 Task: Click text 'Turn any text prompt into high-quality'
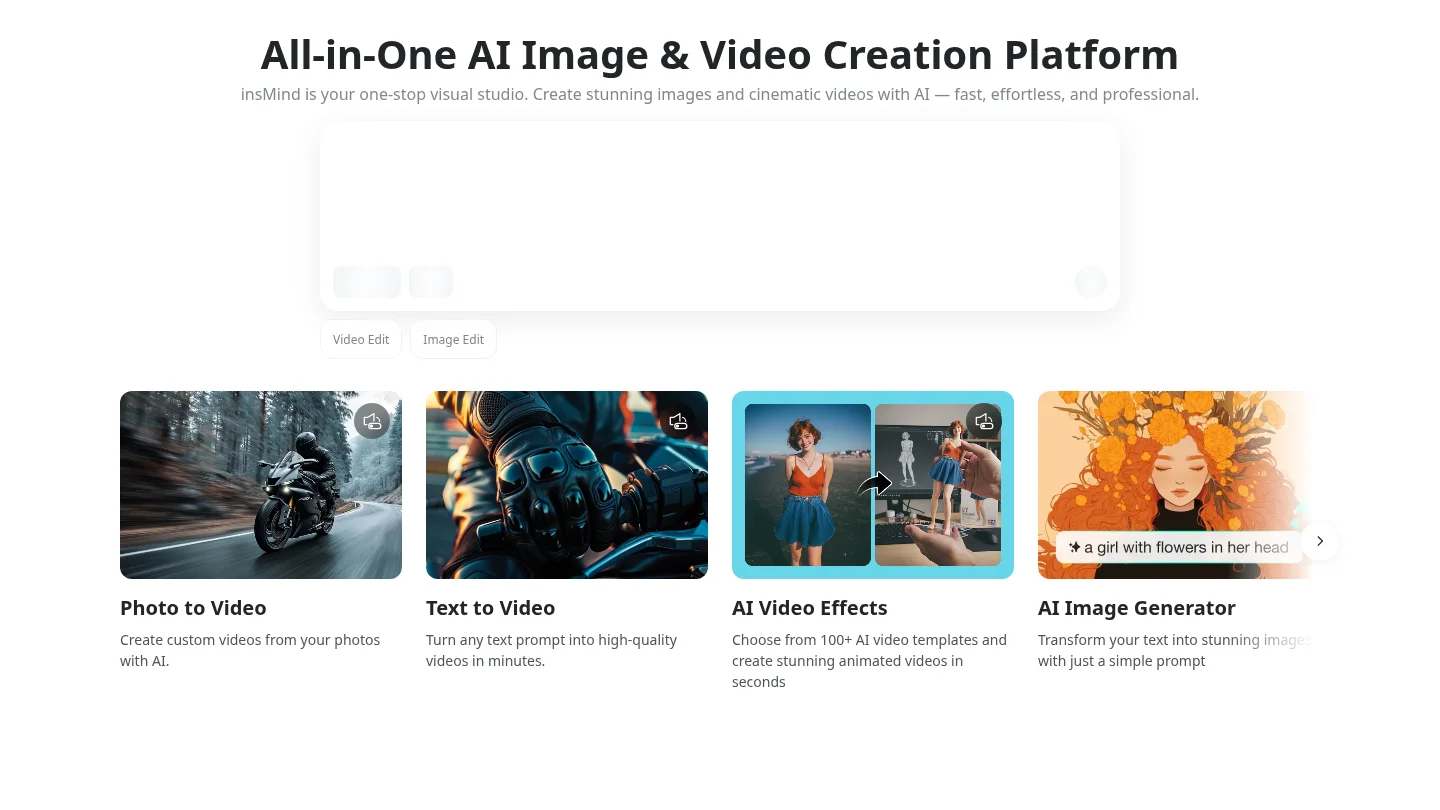[551, 640]
